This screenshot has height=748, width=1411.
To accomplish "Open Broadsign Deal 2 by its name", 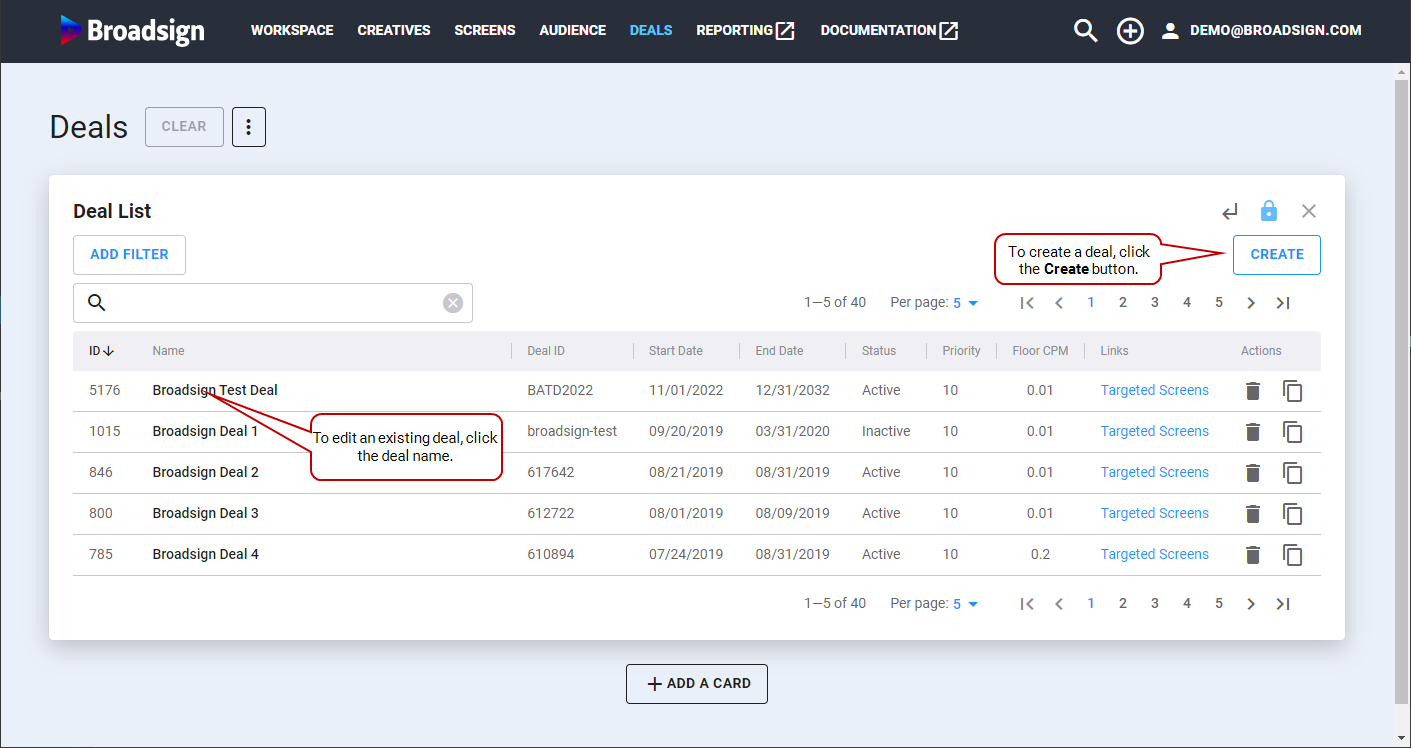I will 205,472.
